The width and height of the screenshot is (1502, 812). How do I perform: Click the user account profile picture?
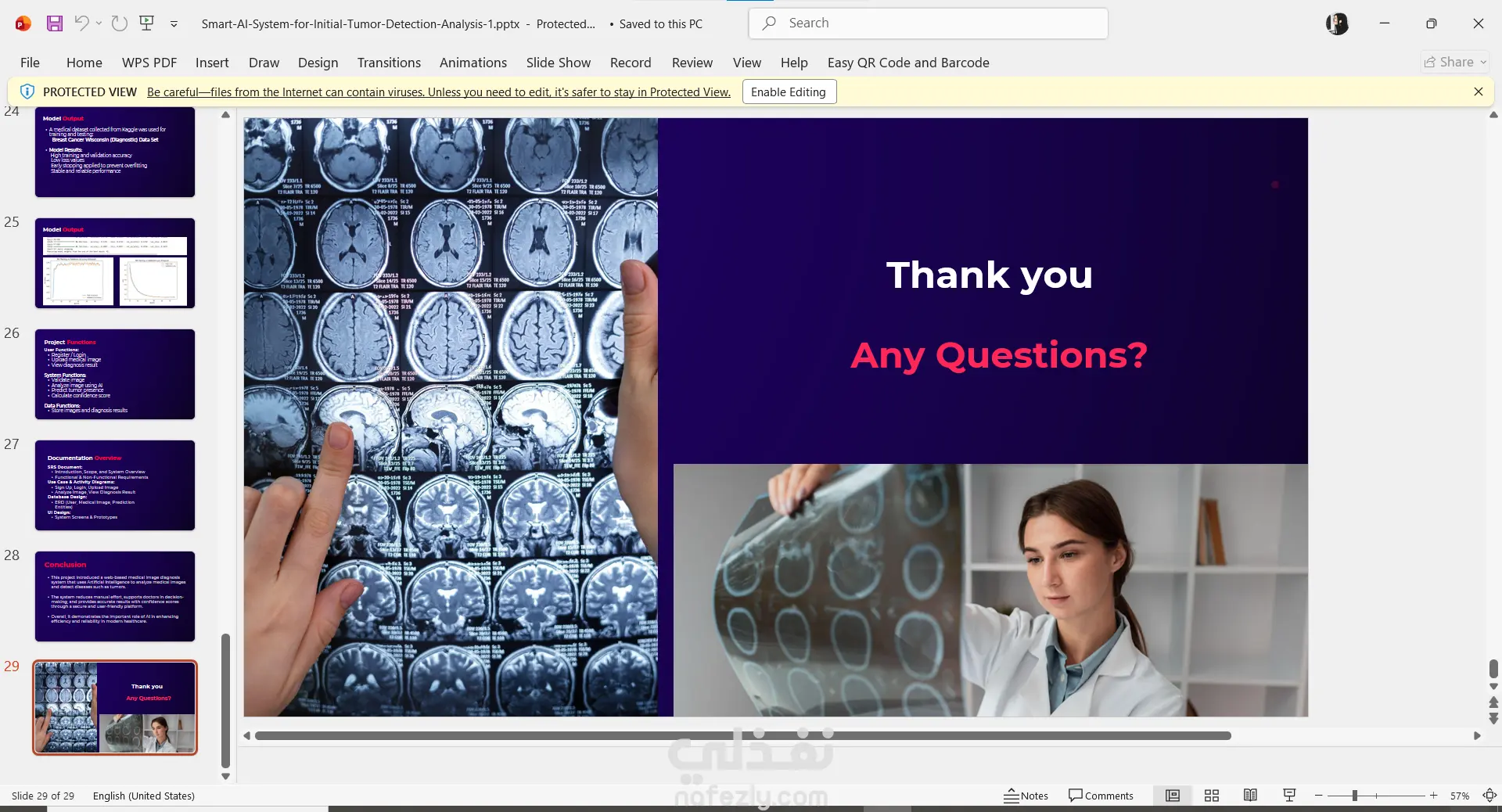[x=1337, y=23]
